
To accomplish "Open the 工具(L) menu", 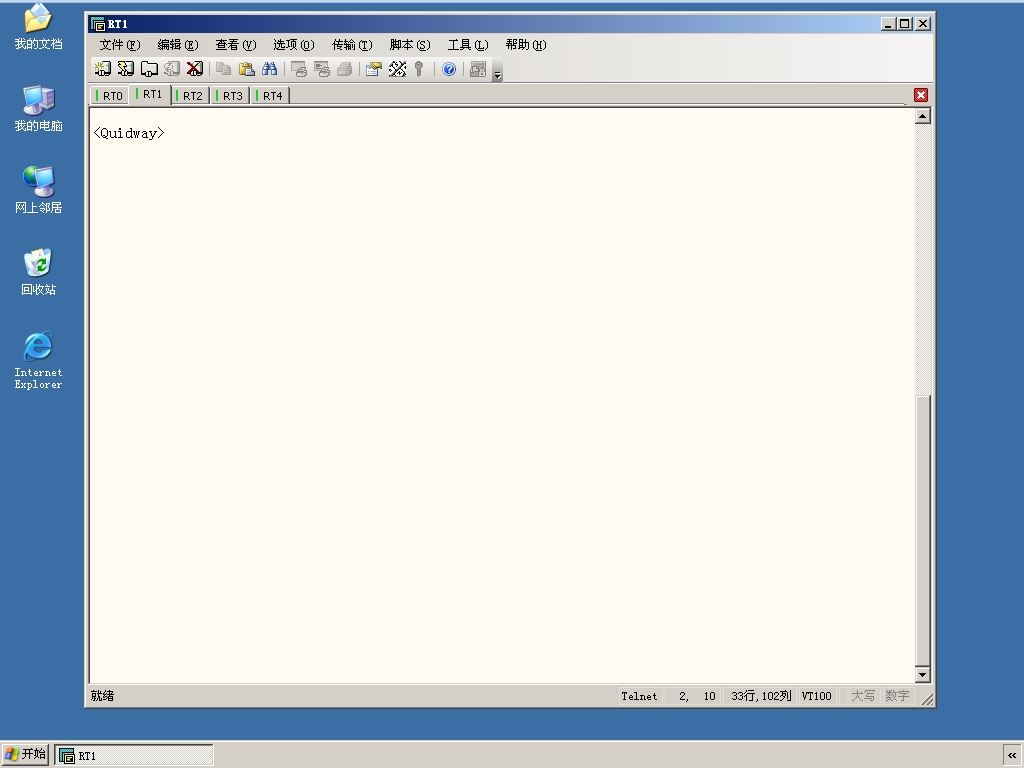I will click(468, 44).
